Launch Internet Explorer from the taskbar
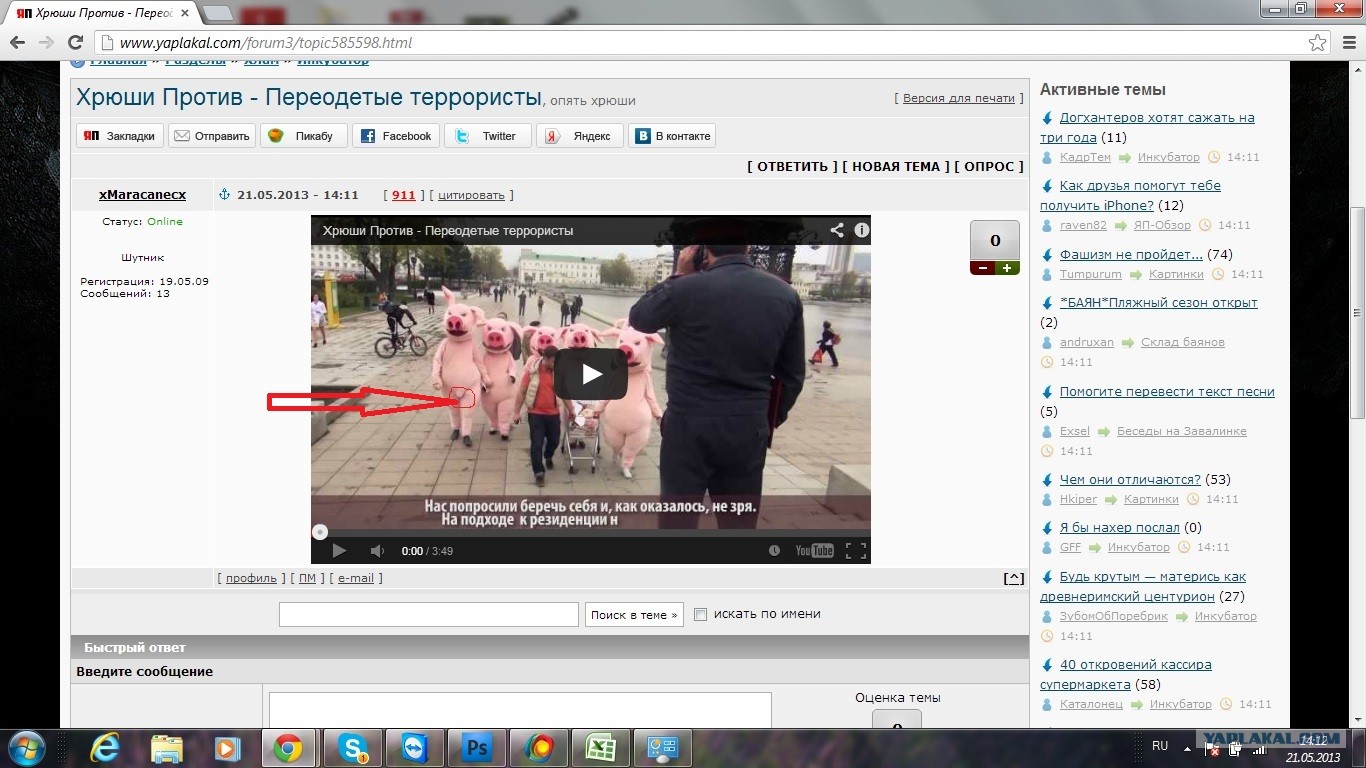The height and width of the screenshot is (768, 1366). pos(104,748)
